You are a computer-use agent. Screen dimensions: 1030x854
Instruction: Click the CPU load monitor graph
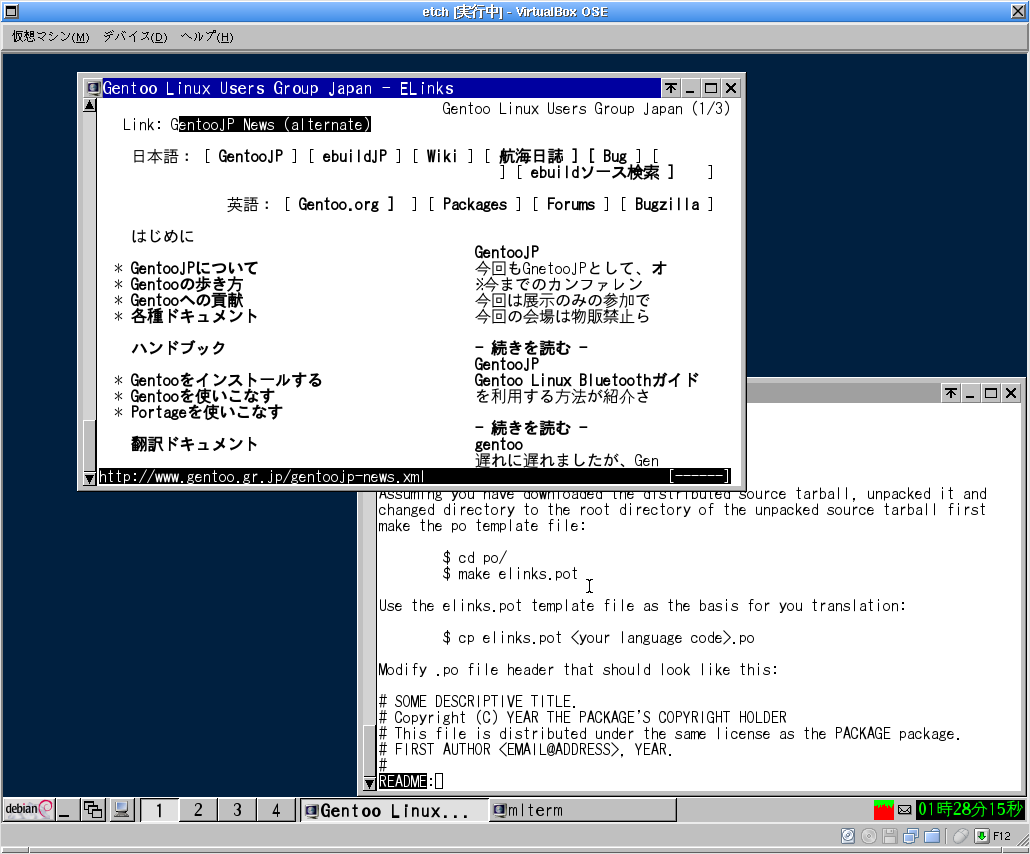tap(883, 810)
